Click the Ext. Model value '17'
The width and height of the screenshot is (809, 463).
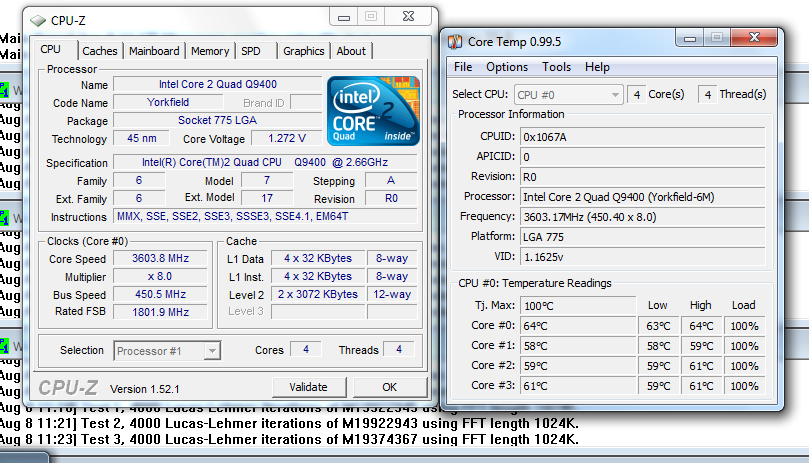click(267, 198)
